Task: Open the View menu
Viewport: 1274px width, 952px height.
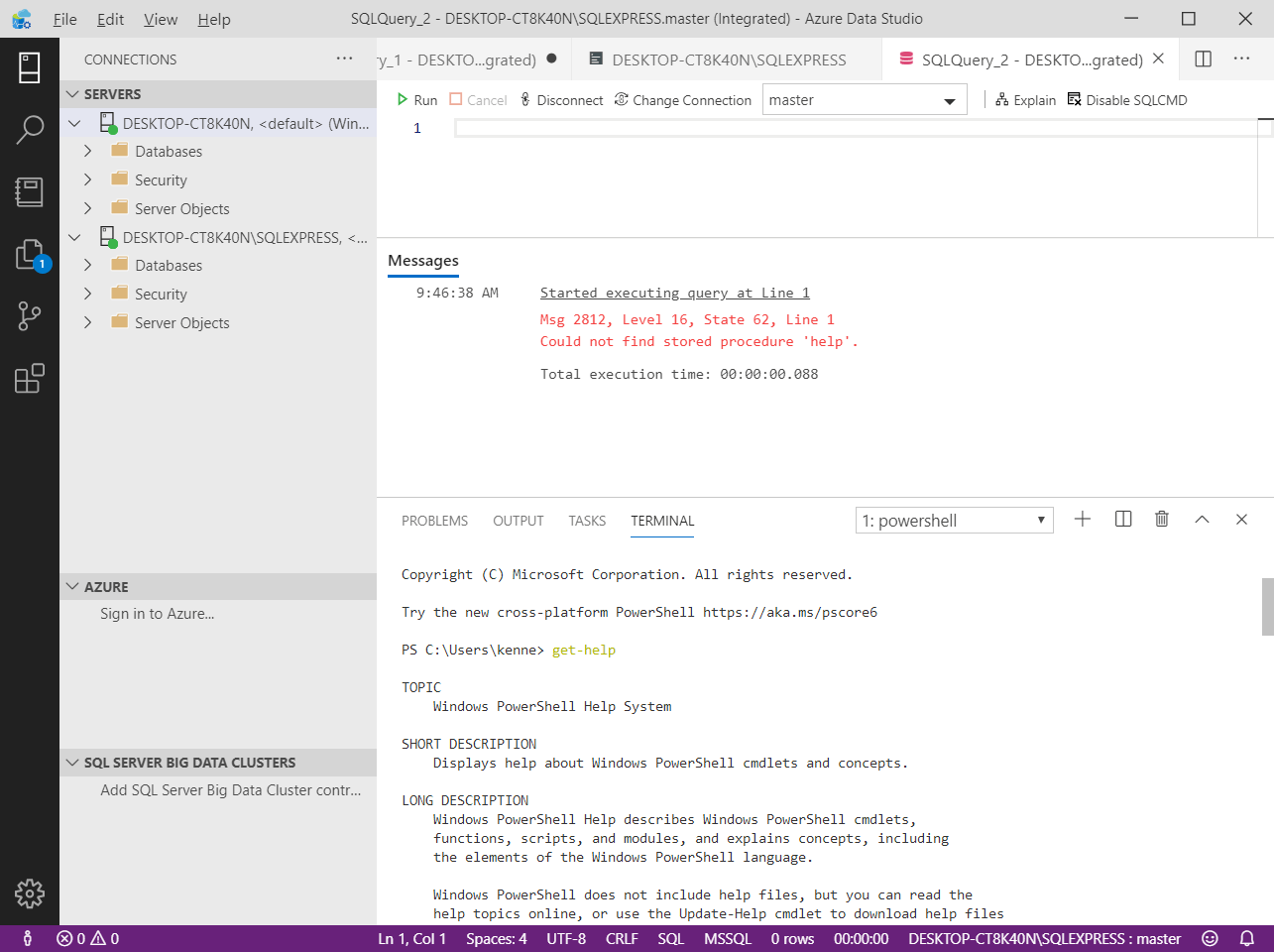Action: tap(161, 19)
